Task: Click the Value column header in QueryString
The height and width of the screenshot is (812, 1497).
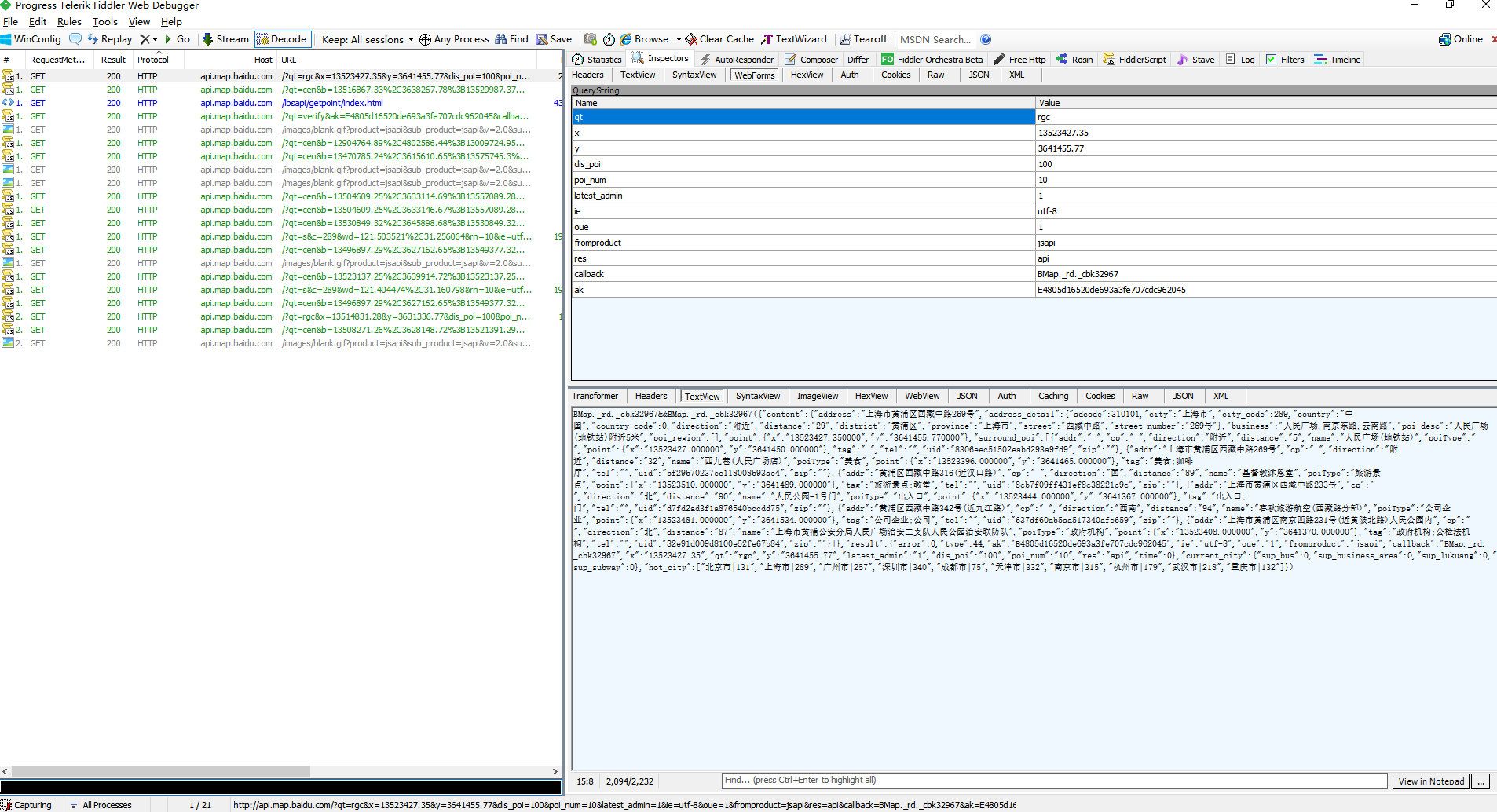Action: pos(1265,103)
